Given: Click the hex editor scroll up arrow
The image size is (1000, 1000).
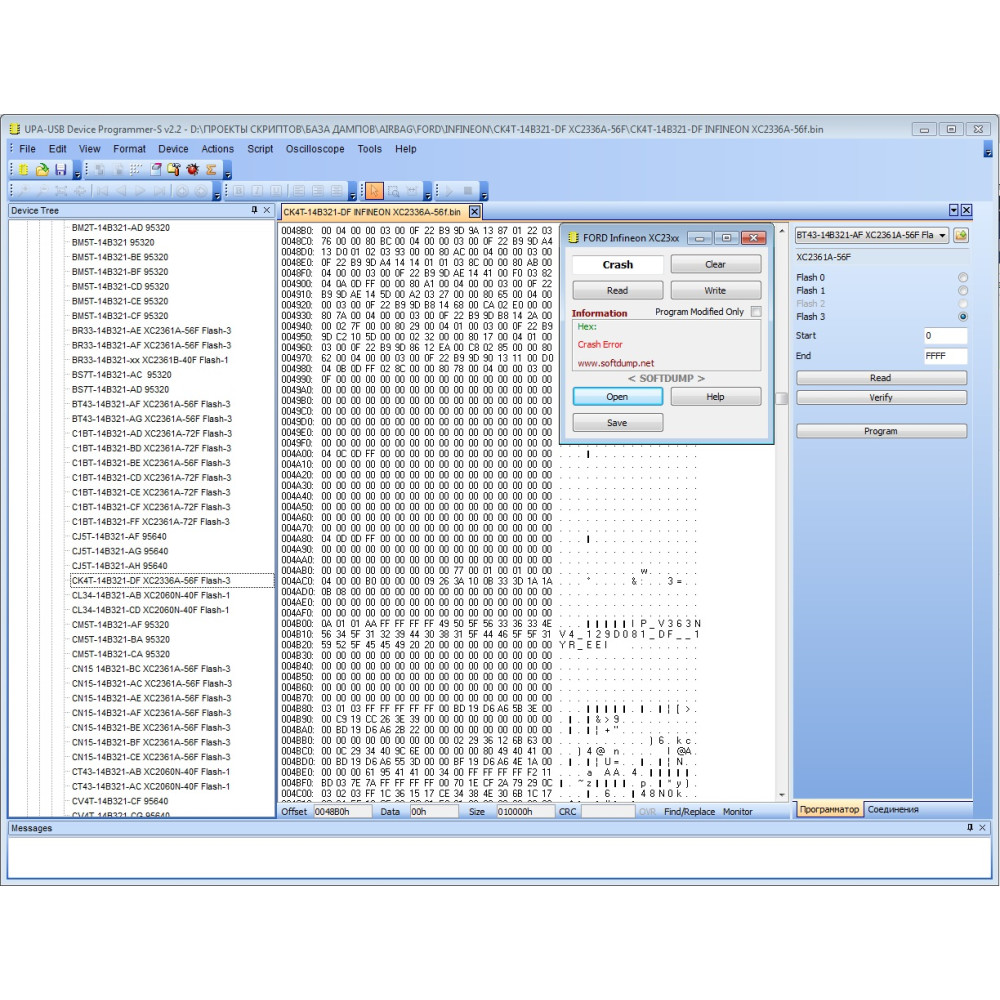Looking at the screenshot, I should point(782,231).
